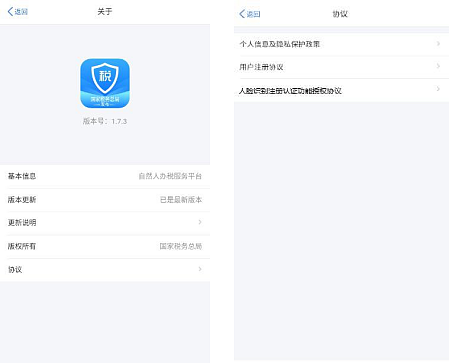Tap back arrow on 关于 screen
The height and width of the screenshot is (363, 449).
tap(10, 12)
